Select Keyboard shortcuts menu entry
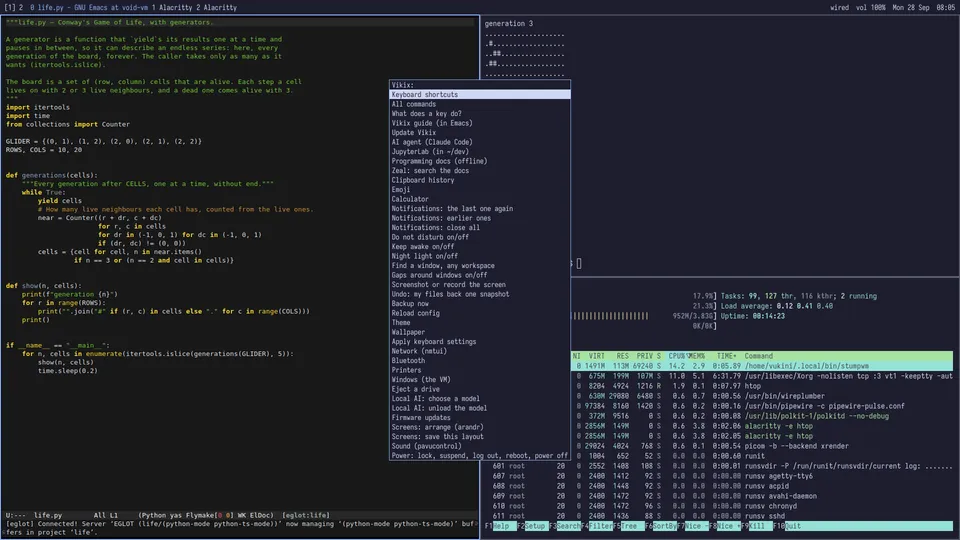 click(x=479, y=94)
